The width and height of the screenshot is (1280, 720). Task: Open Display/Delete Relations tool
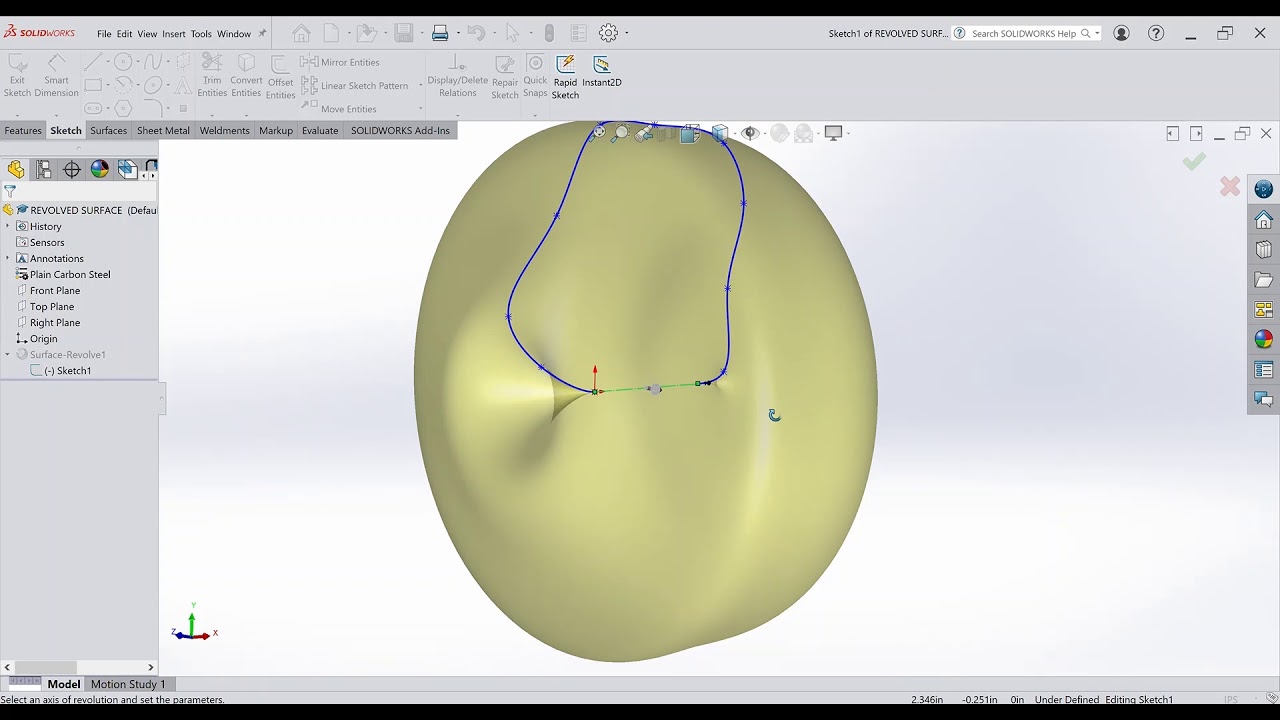(458, 76)
